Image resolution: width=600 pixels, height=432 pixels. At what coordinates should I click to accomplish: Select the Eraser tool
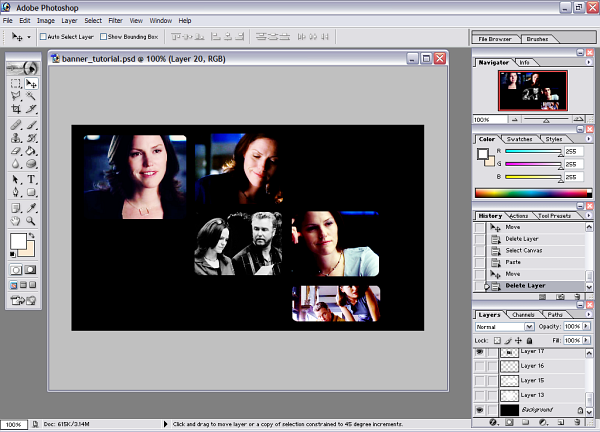click(x=16, y=151)
